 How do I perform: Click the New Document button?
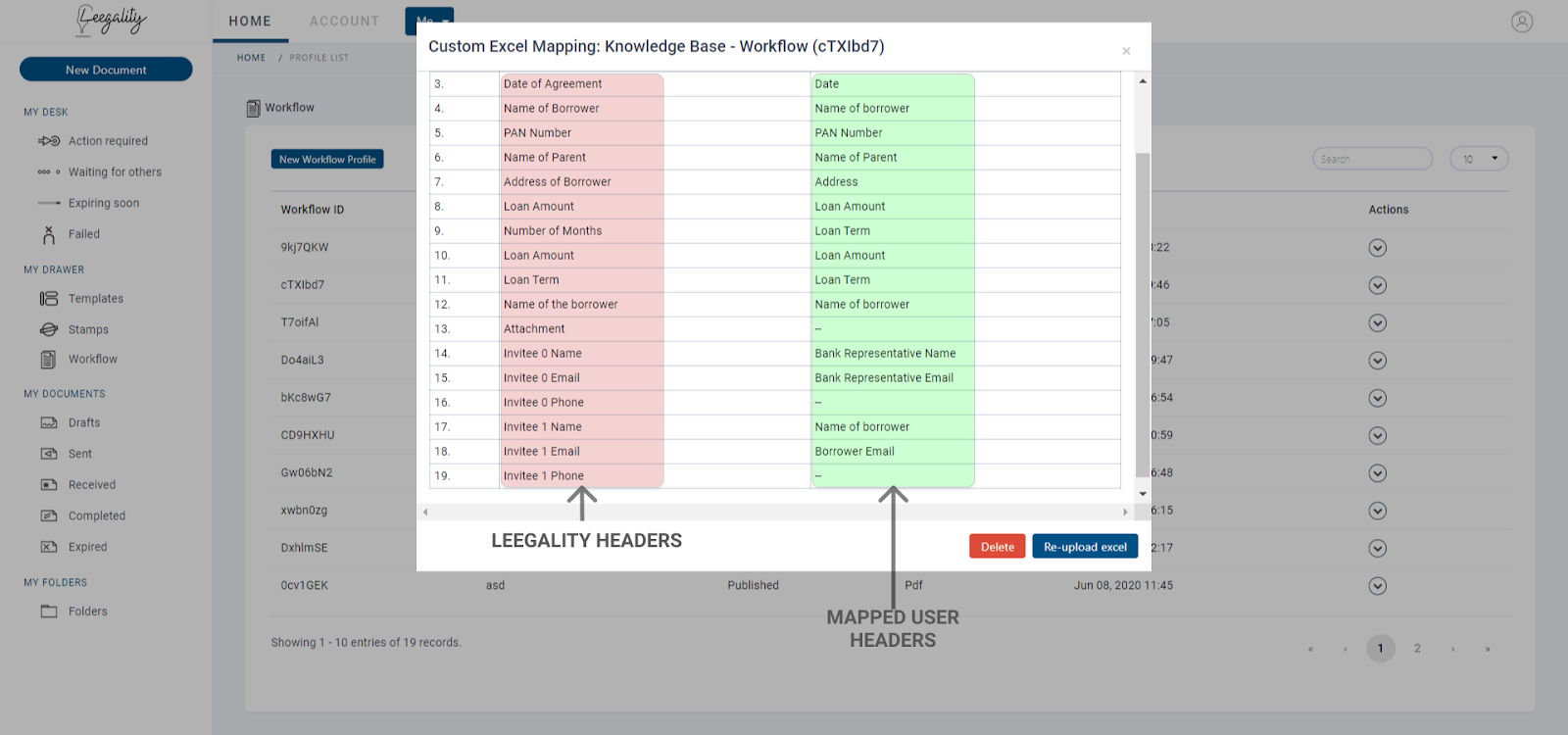(106, 70)
